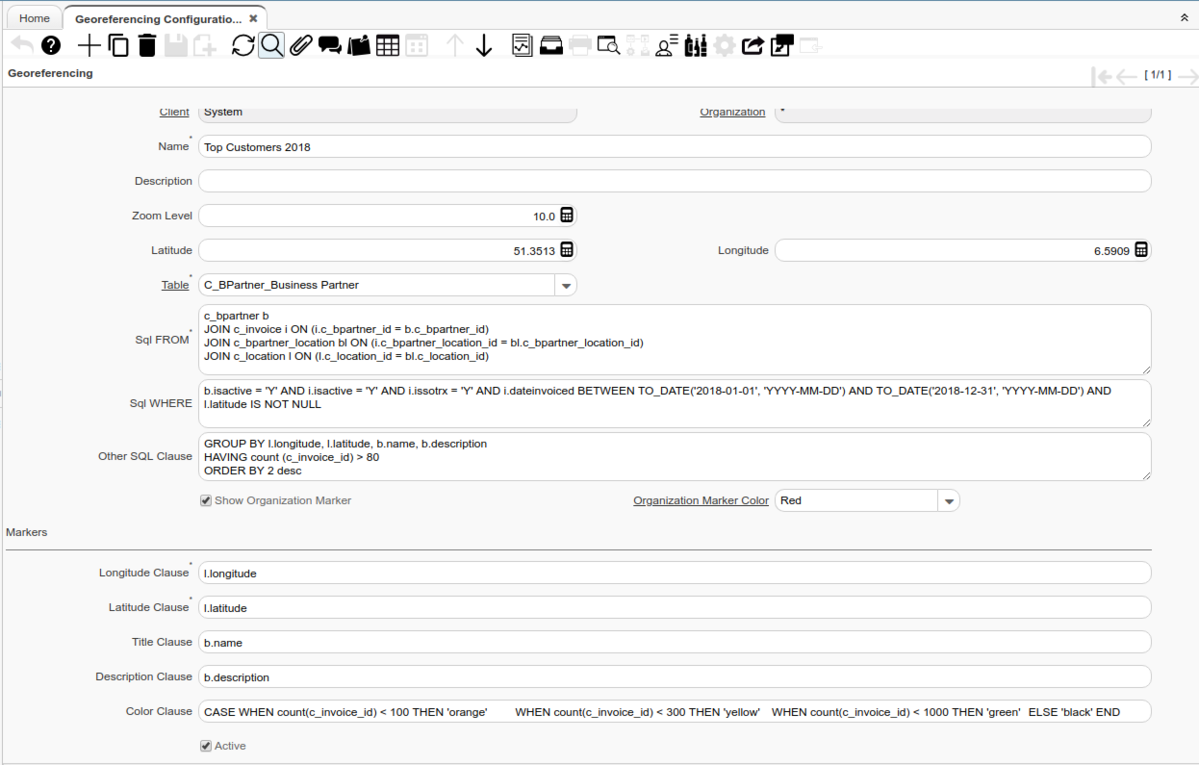
Task: Expand the Table dropdown list
Action: pos(566,286)
